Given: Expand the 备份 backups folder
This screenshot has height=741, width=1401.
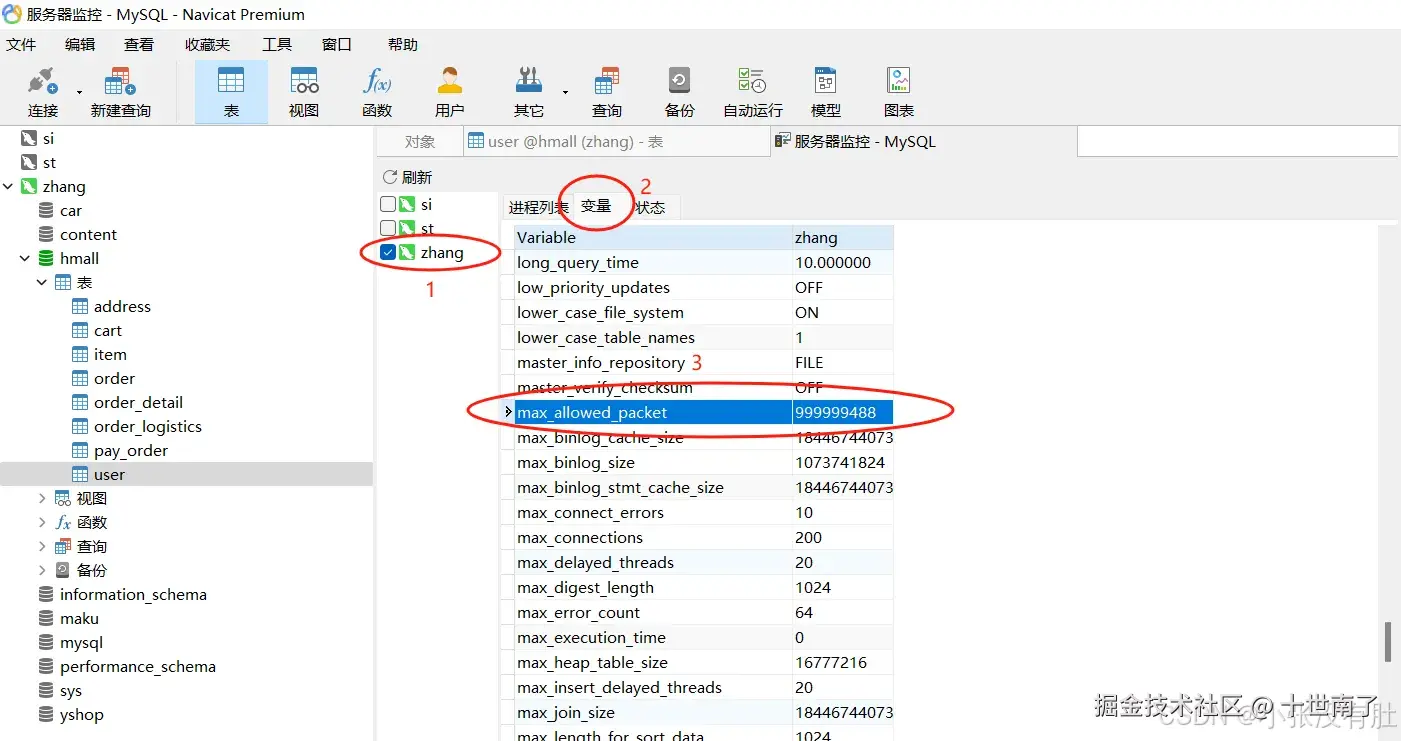Looking at the screenshot, I should 42,571.
